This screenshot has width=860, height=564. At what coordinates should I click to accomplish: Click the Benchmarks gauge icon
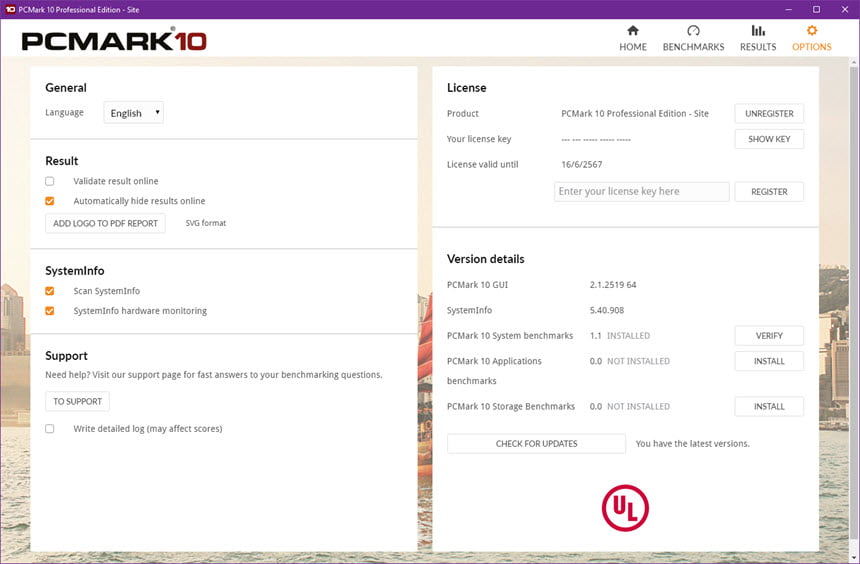coord(693,31)
